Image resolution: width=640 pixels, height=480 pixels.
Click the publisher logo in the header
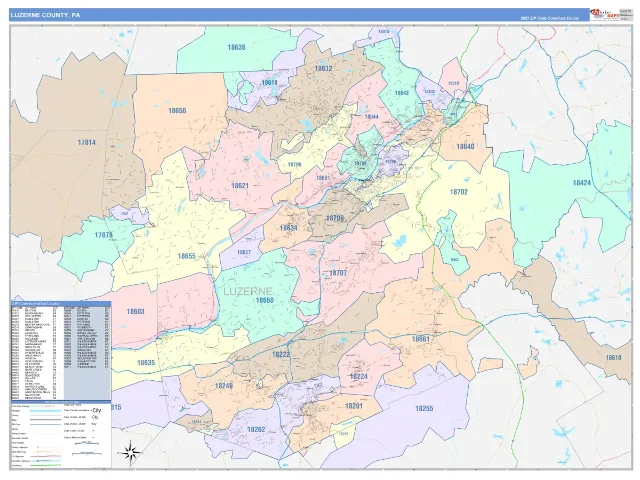click(x=604, y=14)
